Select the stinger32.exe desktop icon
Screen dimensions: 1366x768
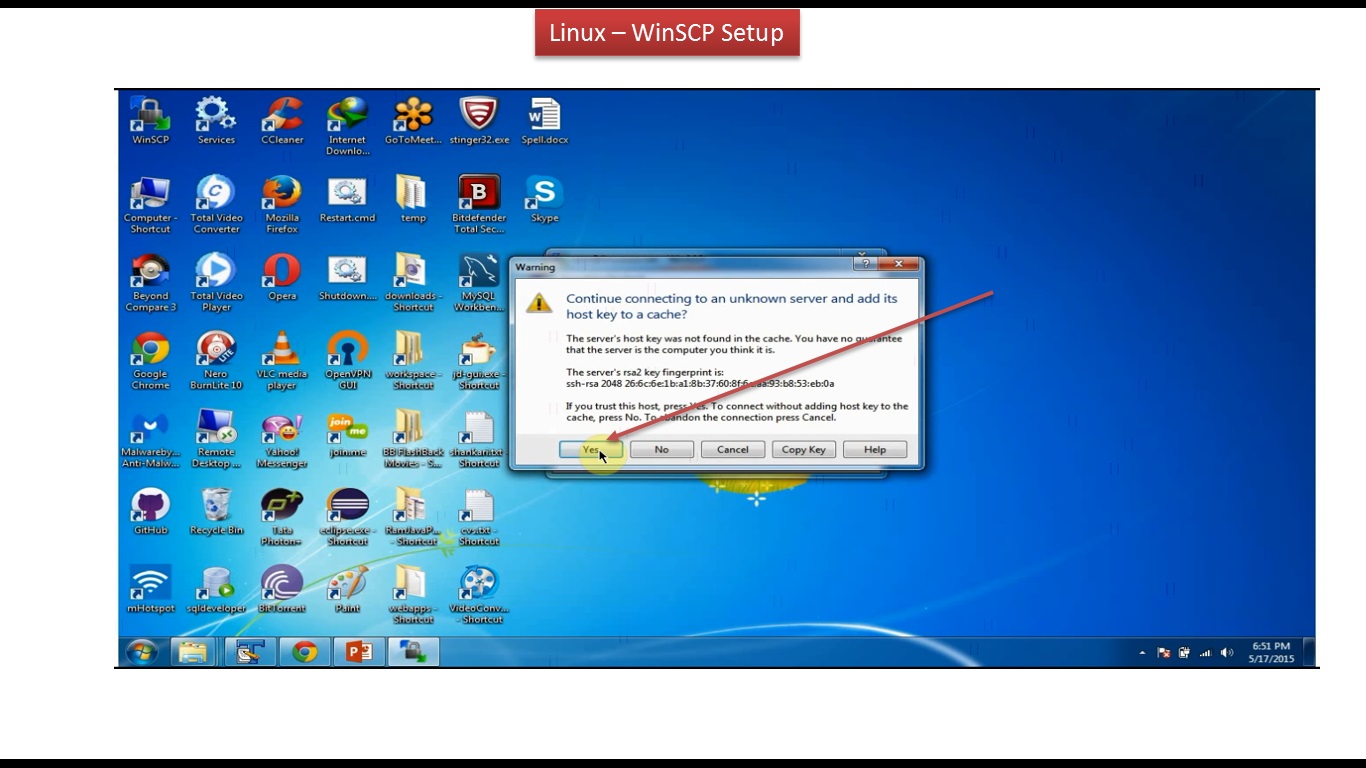point(479,121)
